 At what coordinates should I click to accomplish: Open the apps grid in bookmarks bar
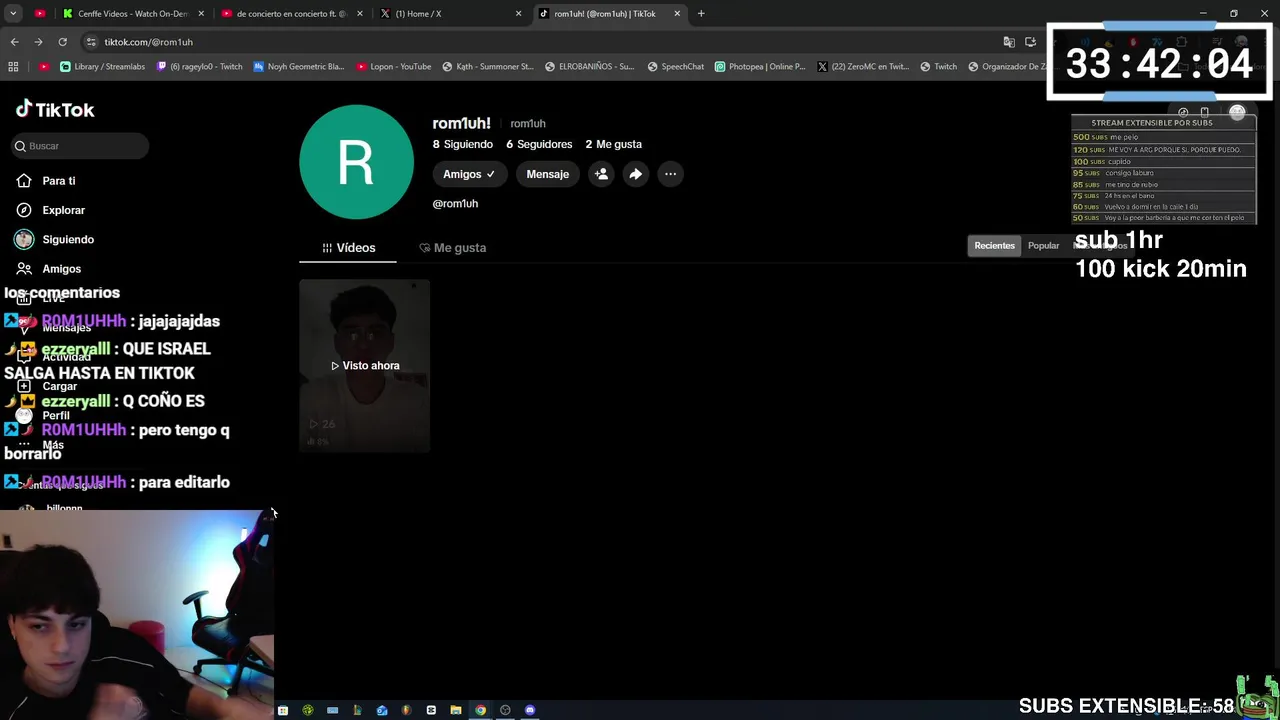[13, 67]
